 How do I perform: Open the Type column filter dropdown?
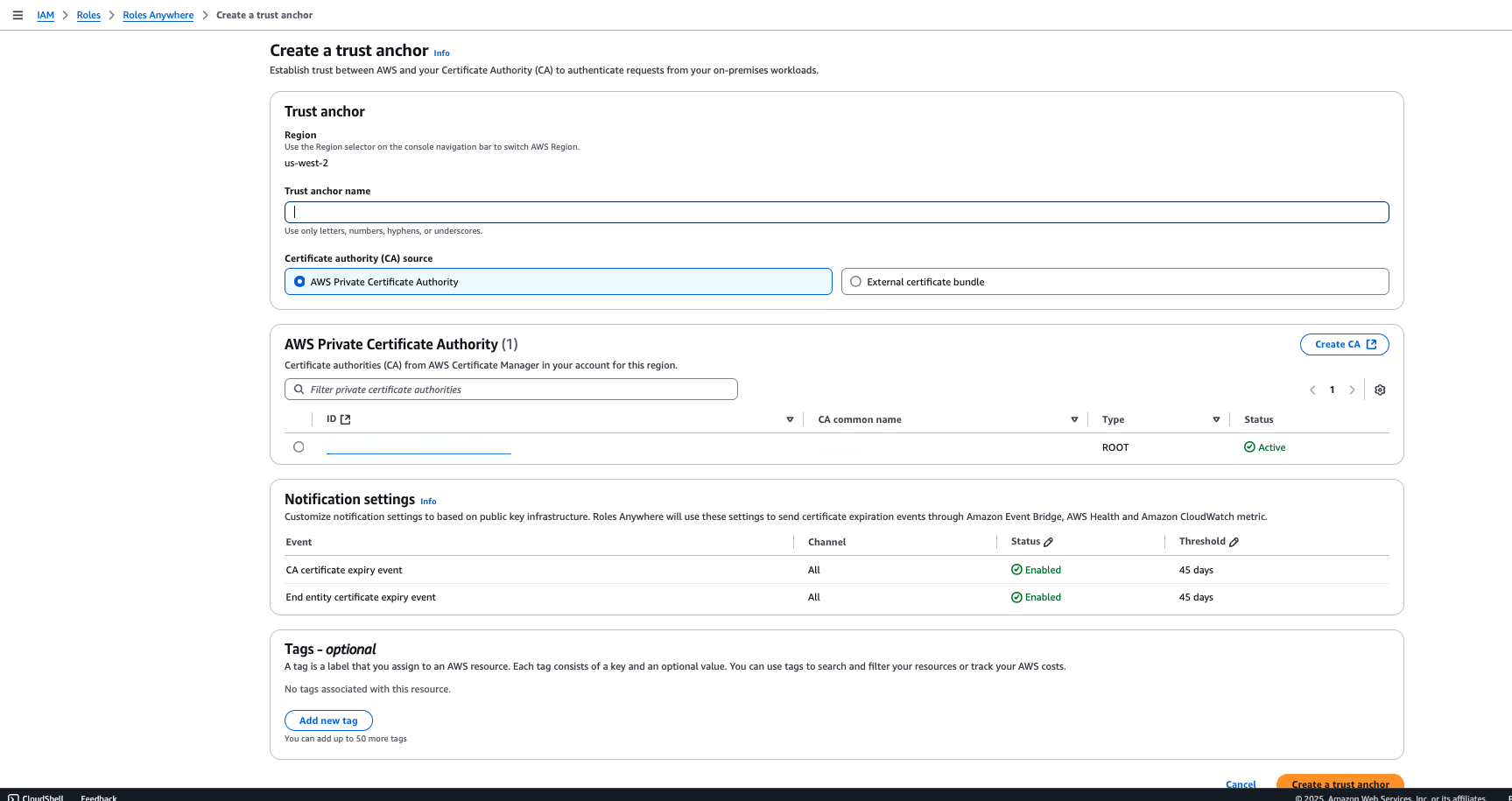pos(1217,418)
